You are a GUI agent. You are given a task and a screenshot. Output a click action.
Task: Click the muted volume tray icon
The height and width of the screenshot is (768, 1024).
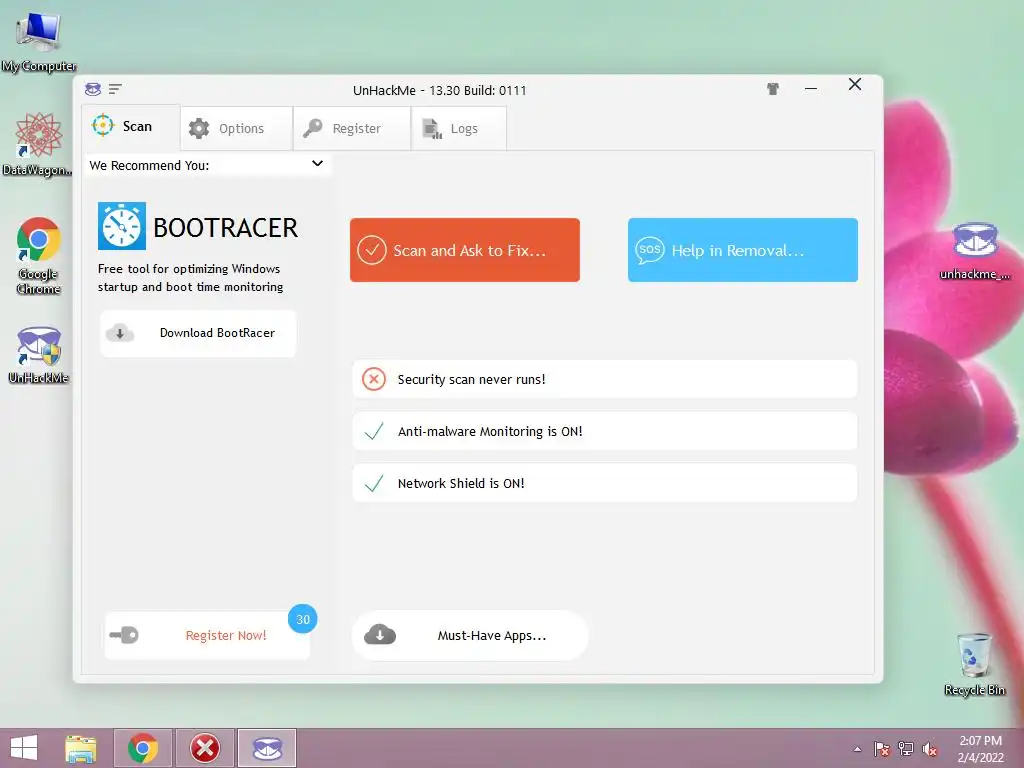point(930,749)
